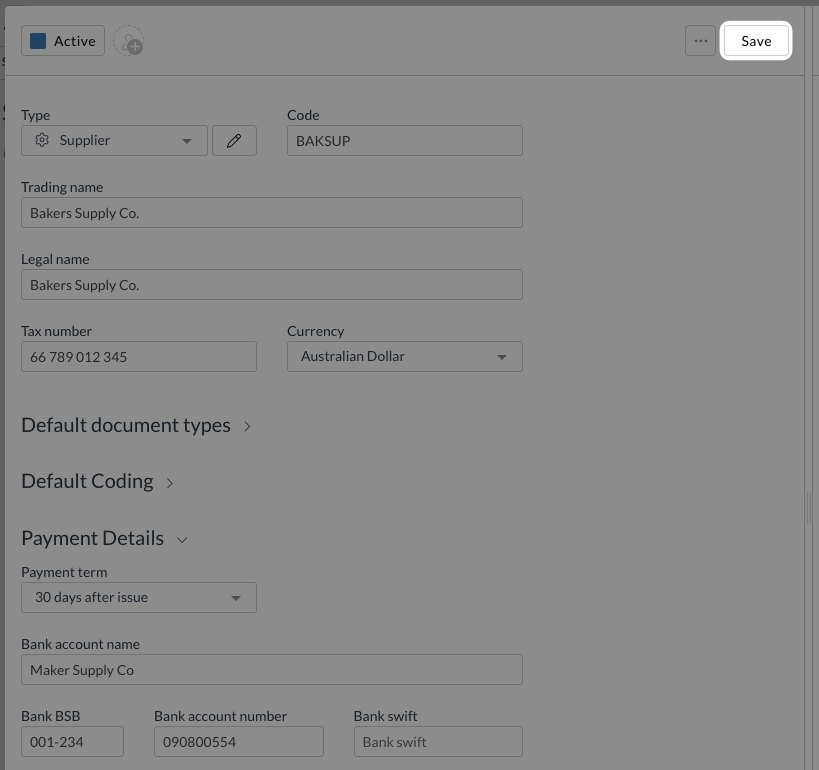Click the Bank account name field

pyautogui.click(x=271, y=670)
